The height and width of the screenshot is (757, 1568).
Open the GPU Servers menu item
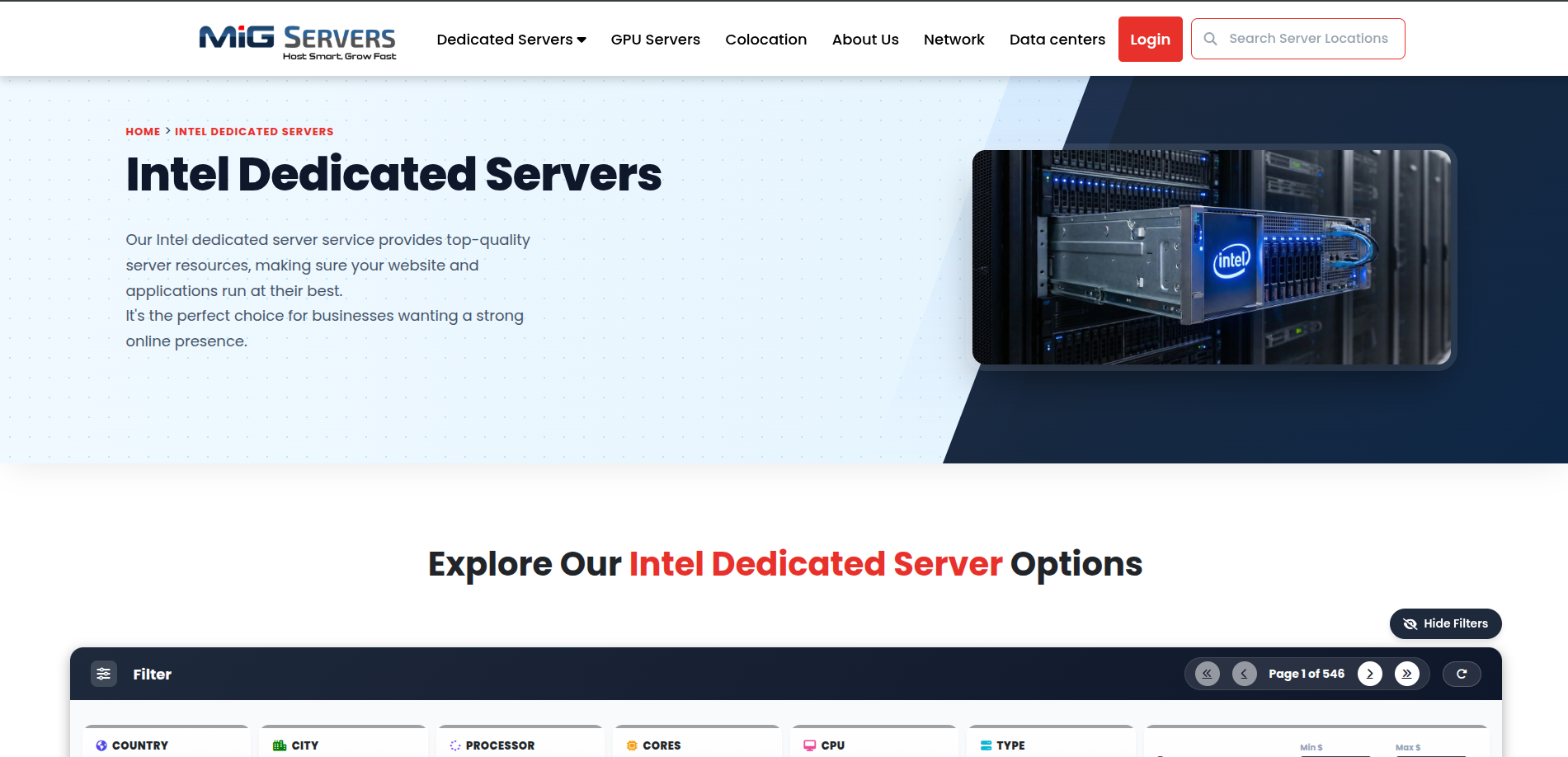pos(655,39)
